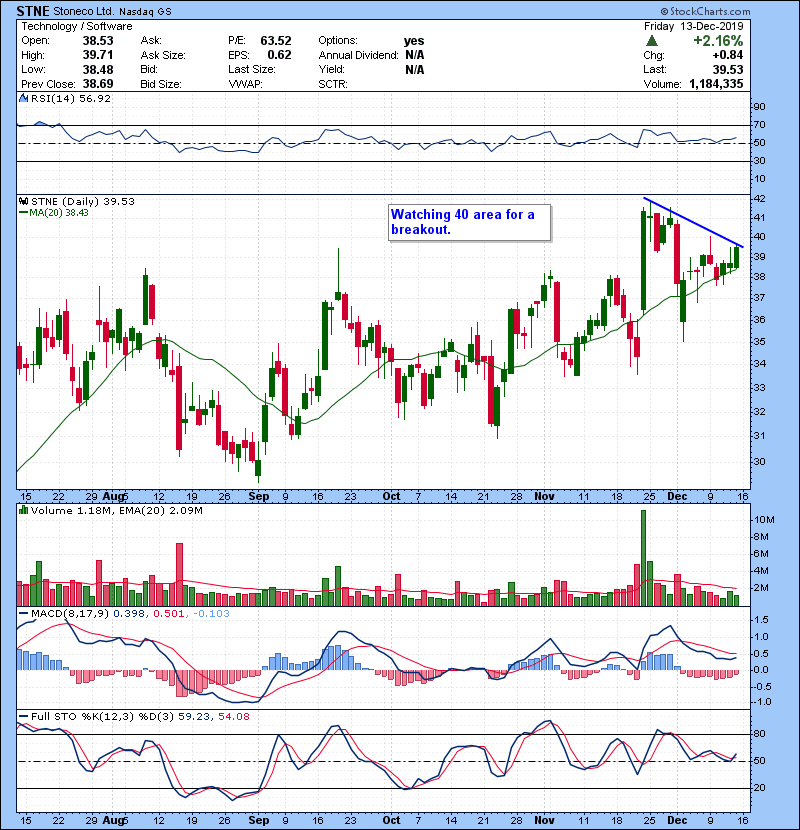This screenshot has width=800, height=830.
Task: Click the 'Nasdaq GS' exchange label
Action: (x=145, y=12)
